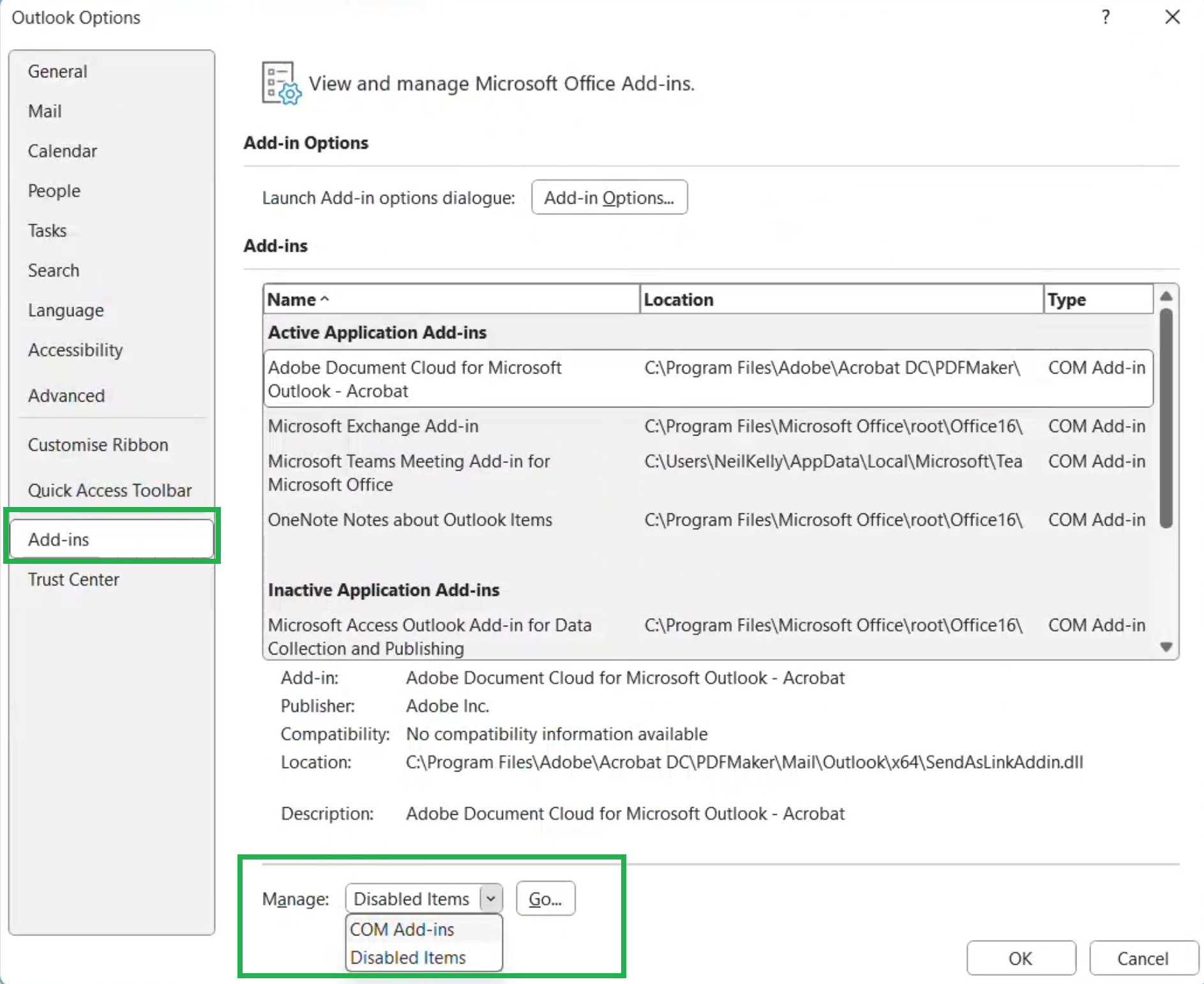Select the Customise Ribbon category
1204x984 pixels.
98,444
